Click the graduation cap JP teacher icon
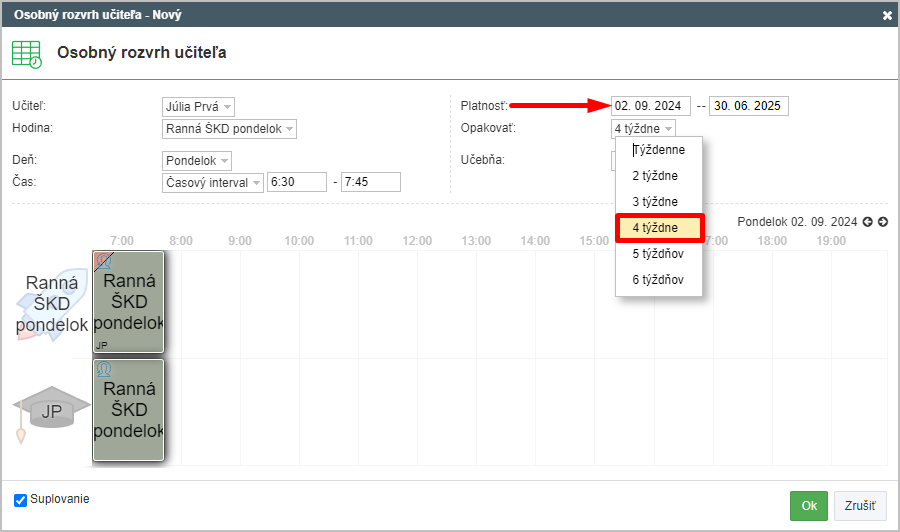 tap(52, 413)
